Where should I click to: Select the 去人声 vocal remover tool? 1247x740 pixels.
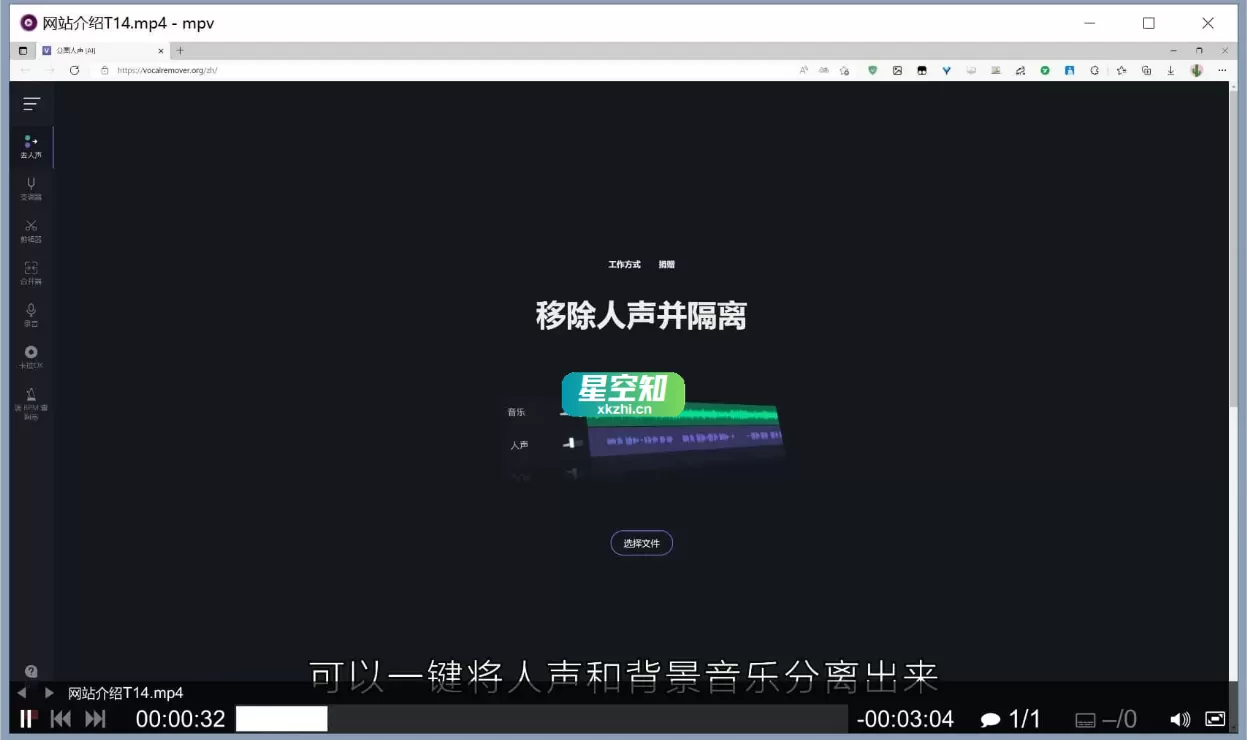(30, 145)
